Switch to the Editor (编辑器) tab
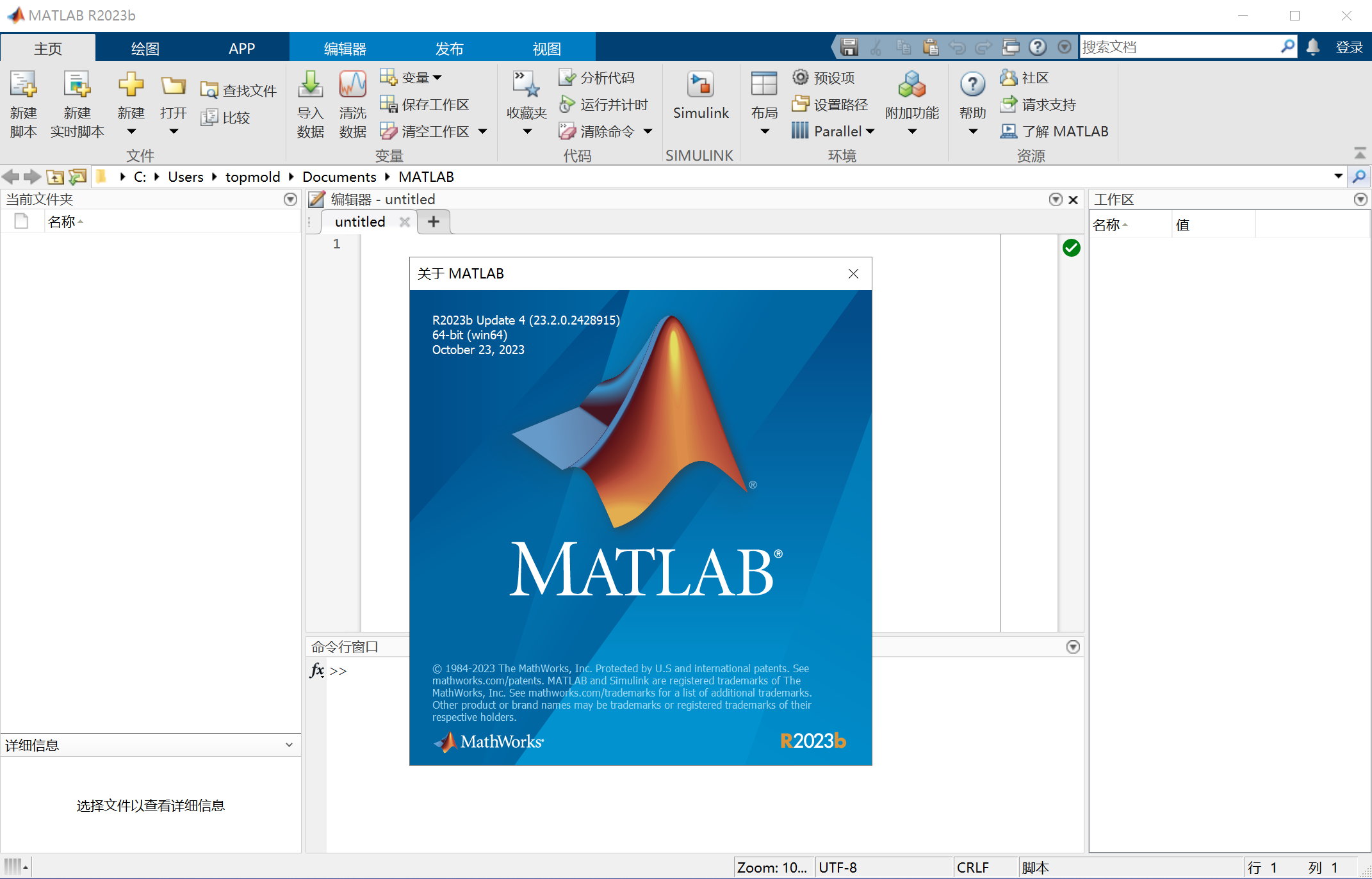1372x879 pixels. (x=345, y=49)
